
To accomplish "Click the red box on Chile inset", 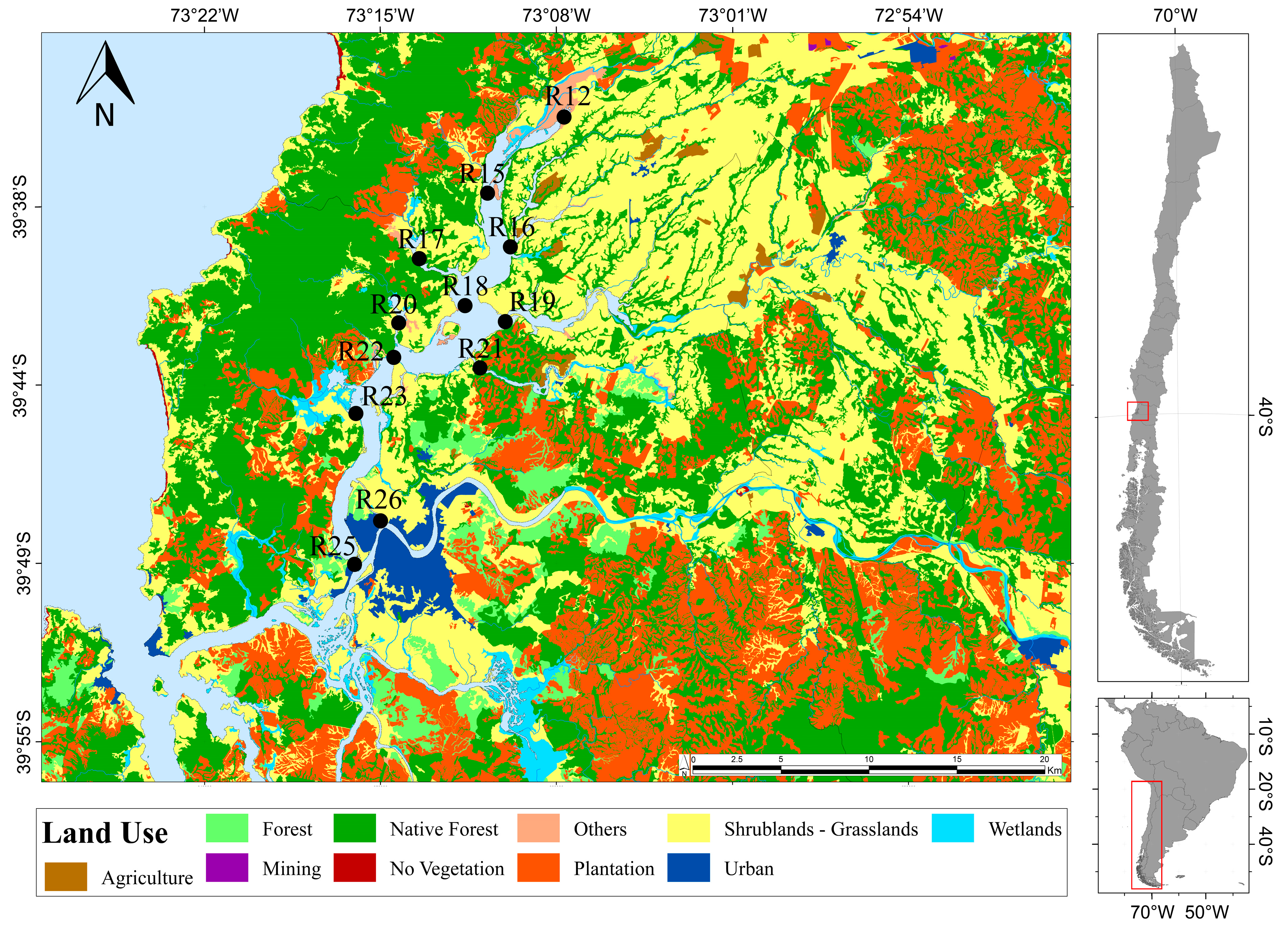I will click(1137, 411).
